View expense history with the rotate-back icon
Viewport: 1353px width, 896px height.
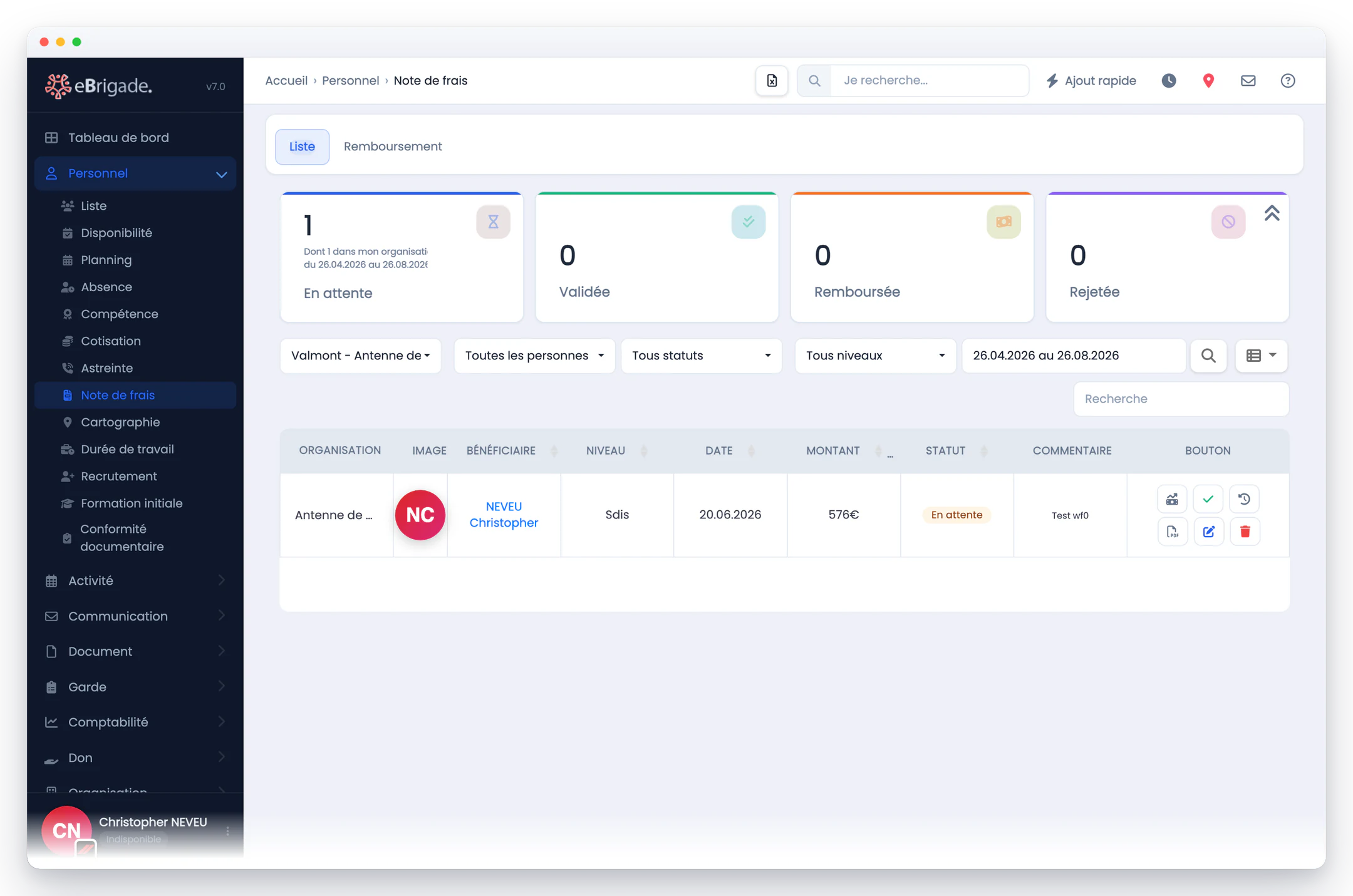pos(1245,499)
